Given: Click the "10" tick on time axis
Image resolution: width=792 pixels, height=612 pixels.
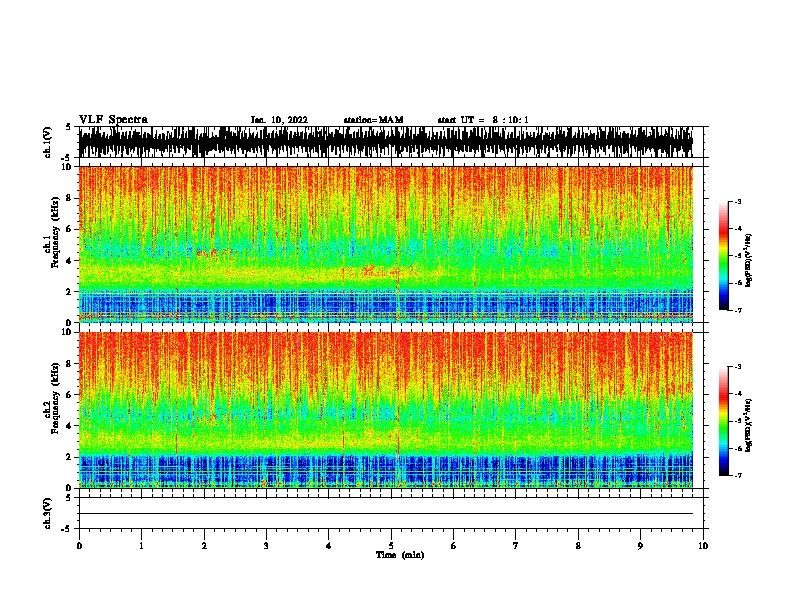Looking at the screenshot, I should coord(703,546).
